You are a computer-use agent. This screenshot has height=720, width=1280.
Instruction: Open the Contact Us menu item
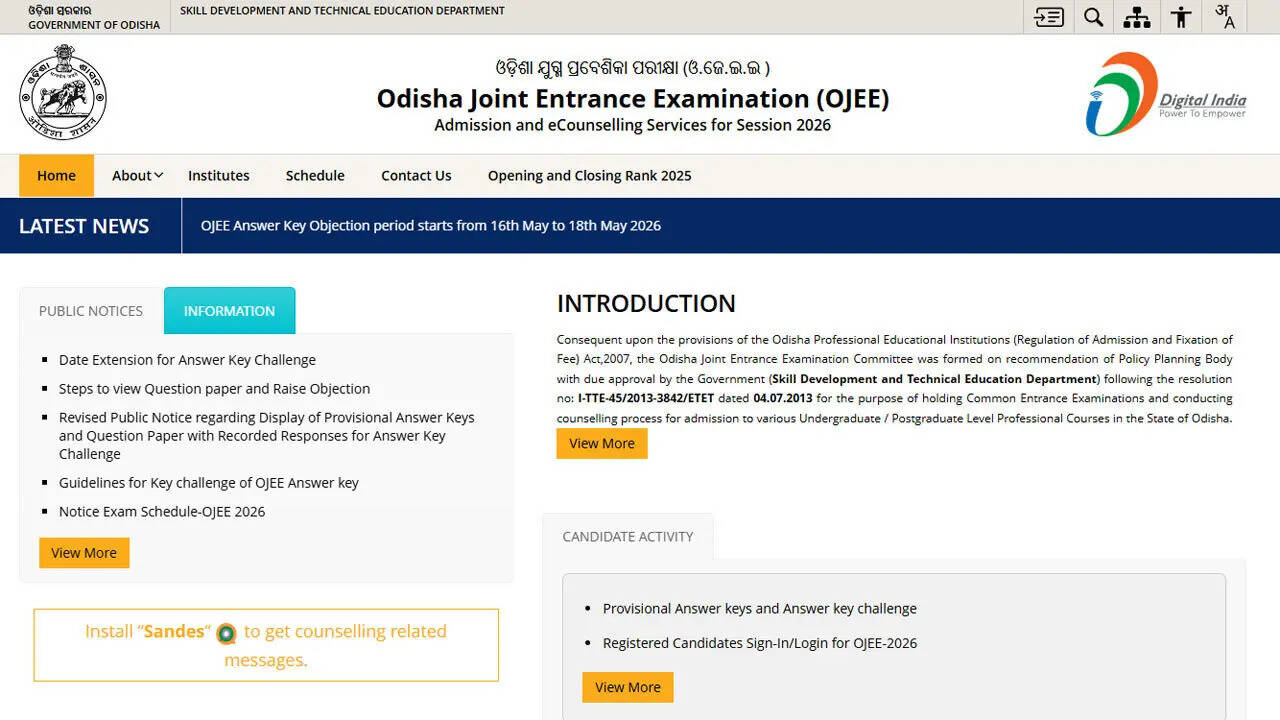coord(416,175)
